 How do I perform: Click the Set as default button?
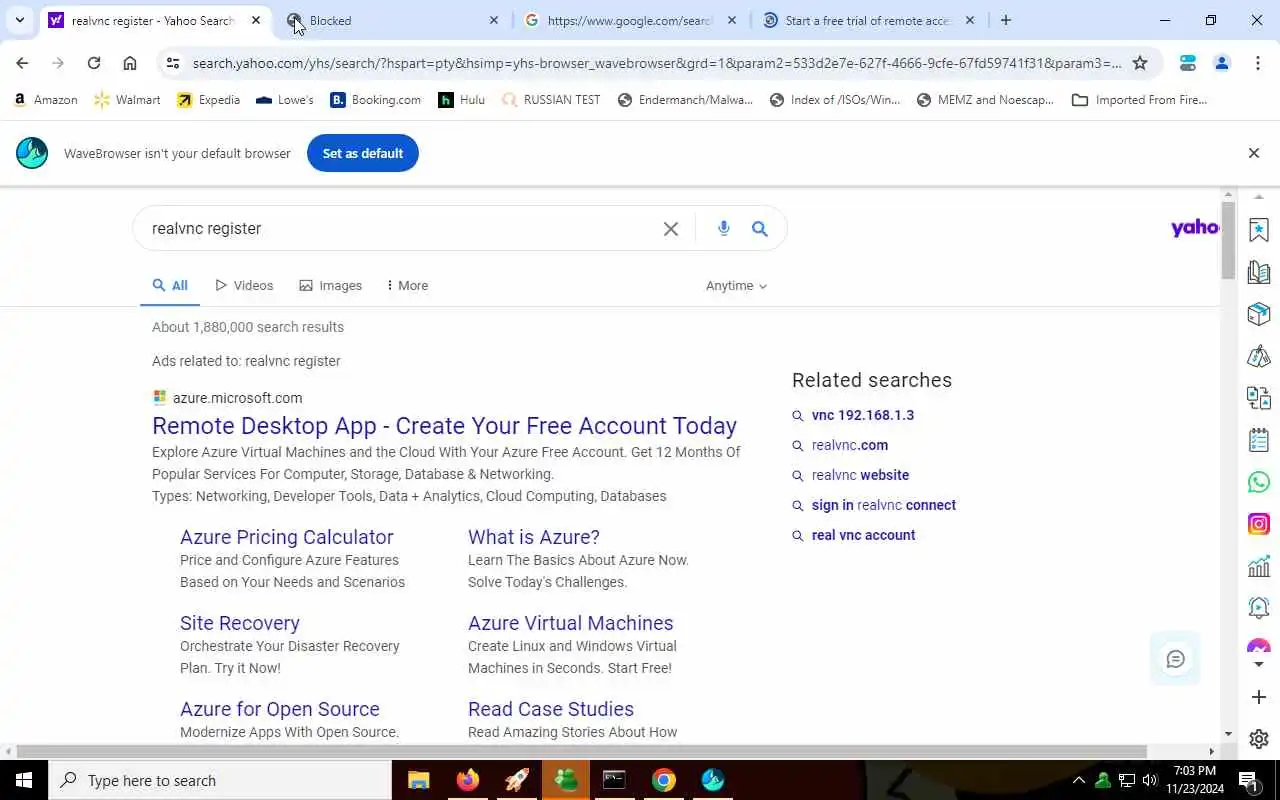363,153
